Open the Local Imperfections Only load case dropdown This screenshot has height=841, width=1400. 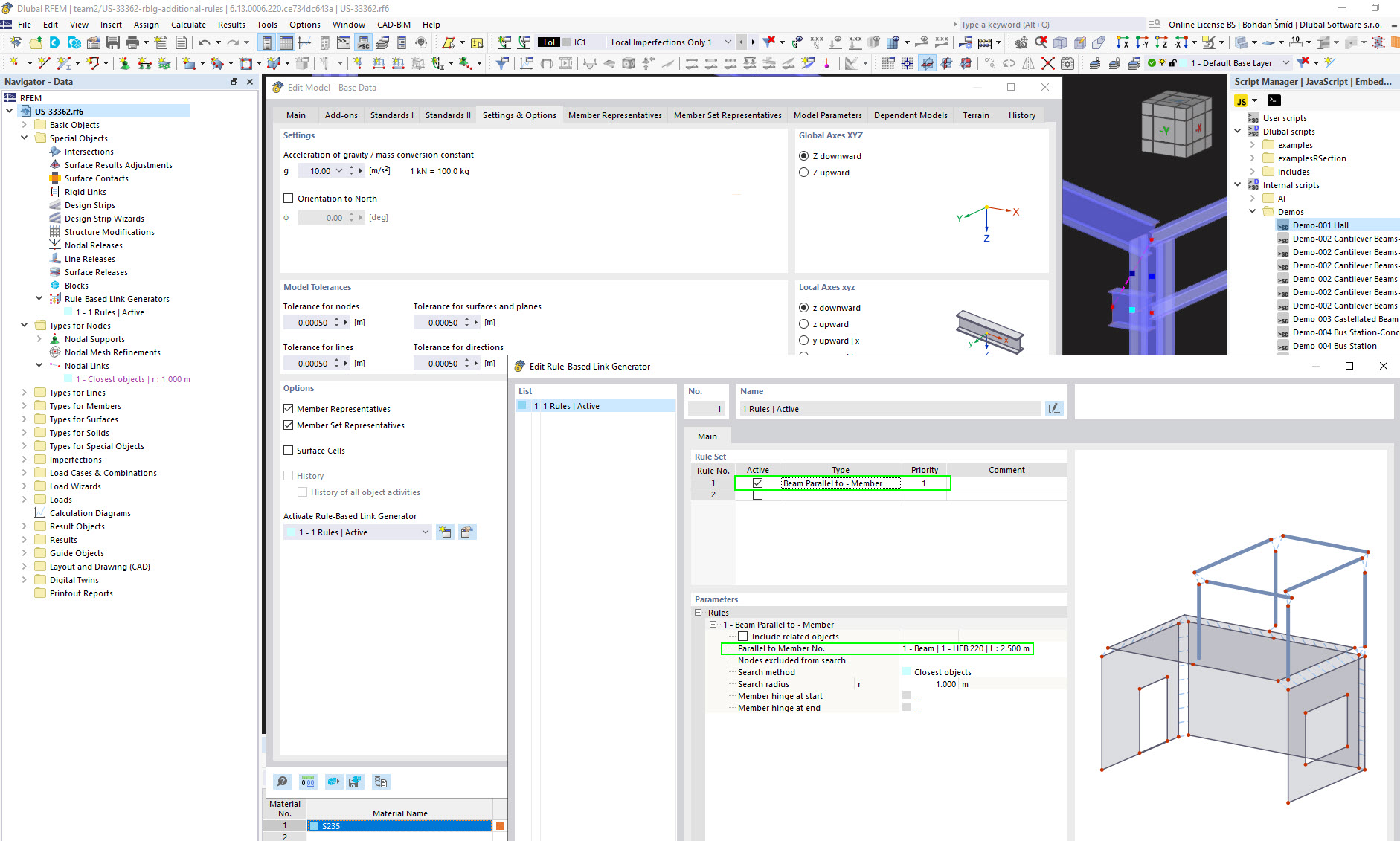click(728, 42)
